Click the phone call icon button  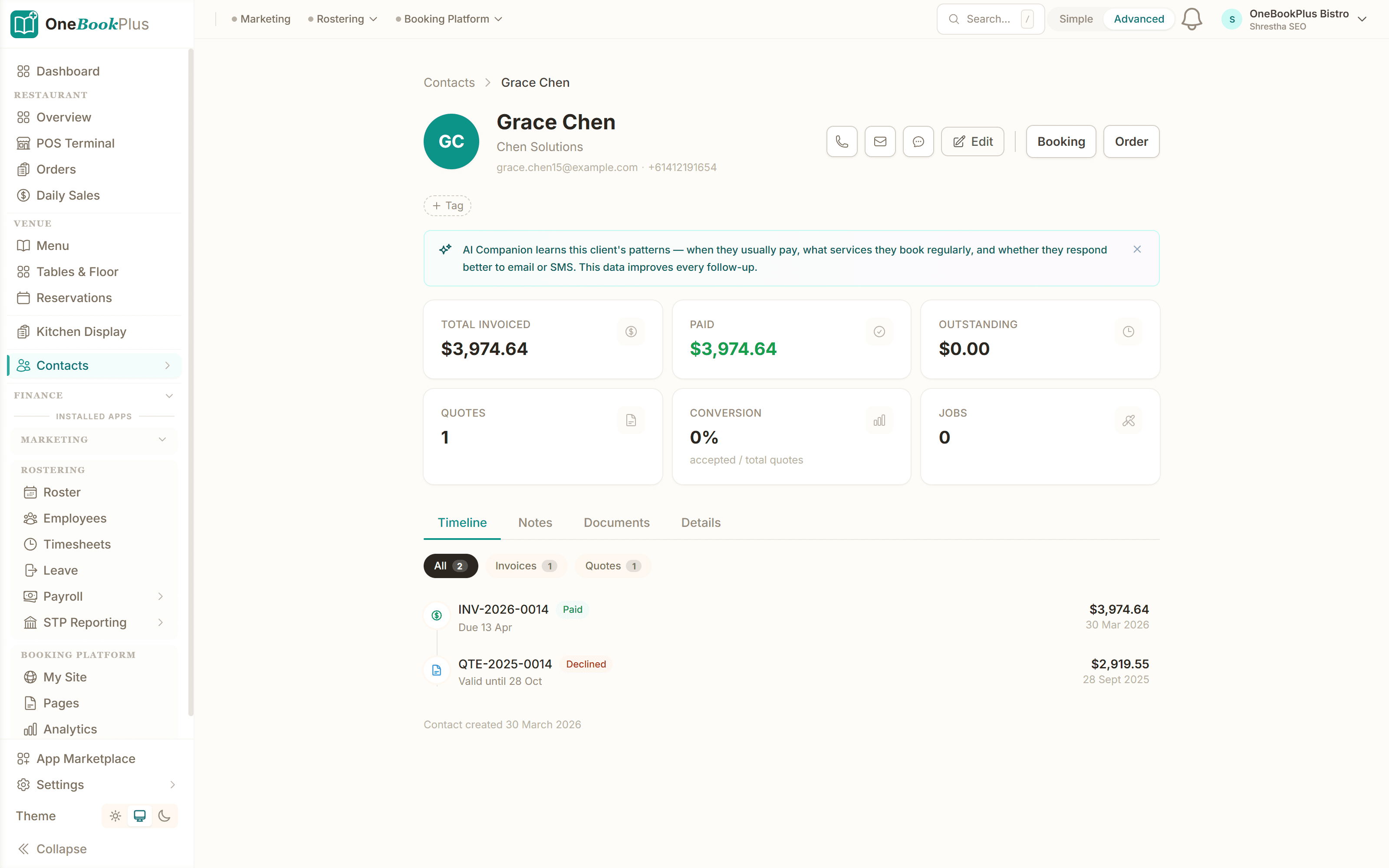click(x=842, y=142)
